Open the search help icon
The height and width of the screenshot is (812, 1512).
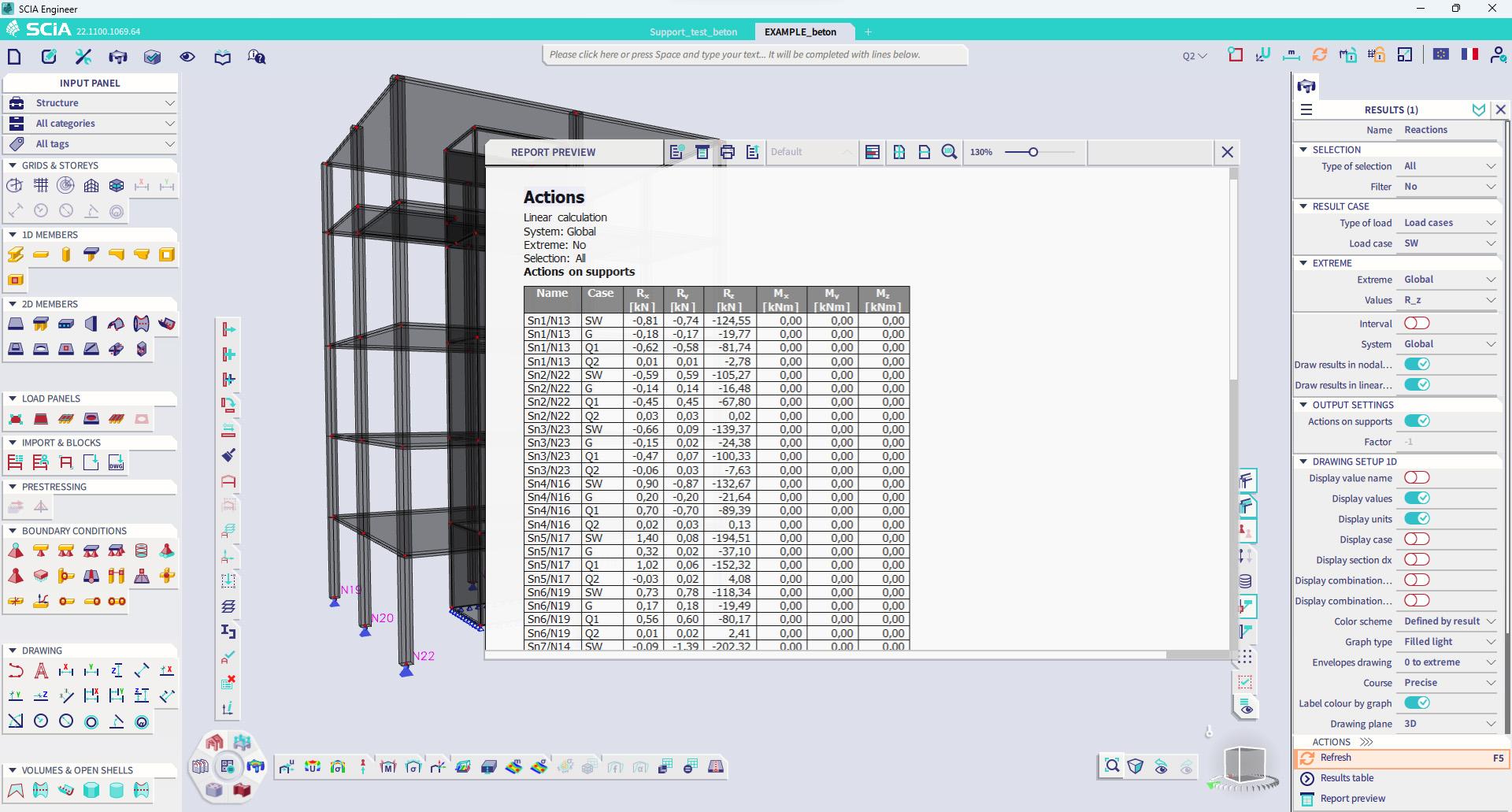(x=257, y=57)
